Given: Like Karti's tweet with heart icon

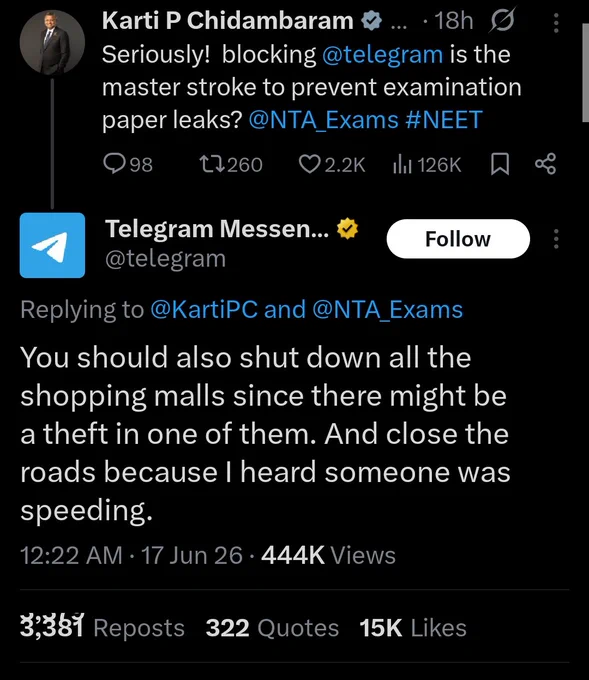Looking at the screenshot, I should pyautogui.click(x=332, y=165).
